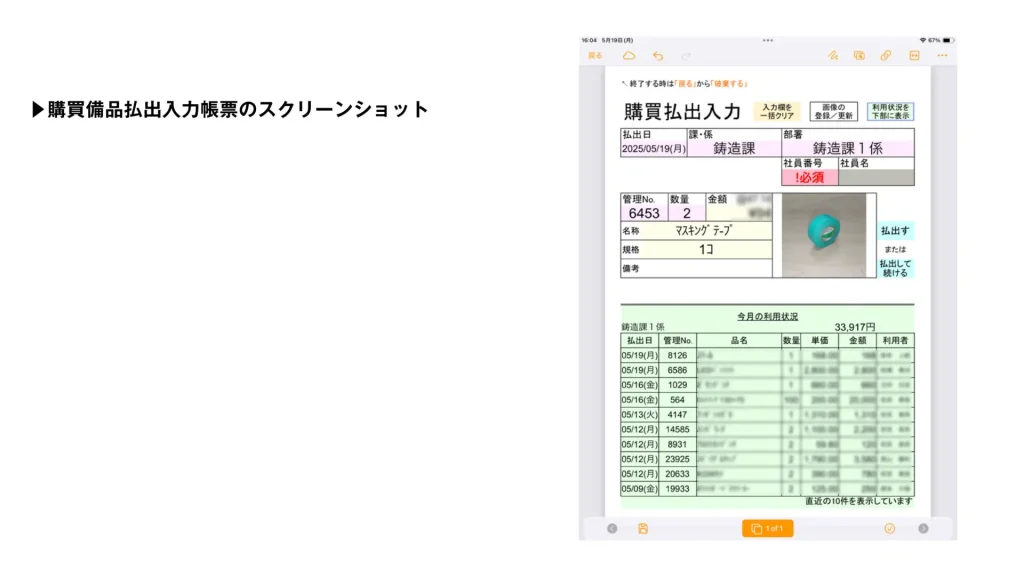This screenshot has width=1024, height=576.
Task: Select the handwriting pen tool icon
Action: (x=832, y=56)
